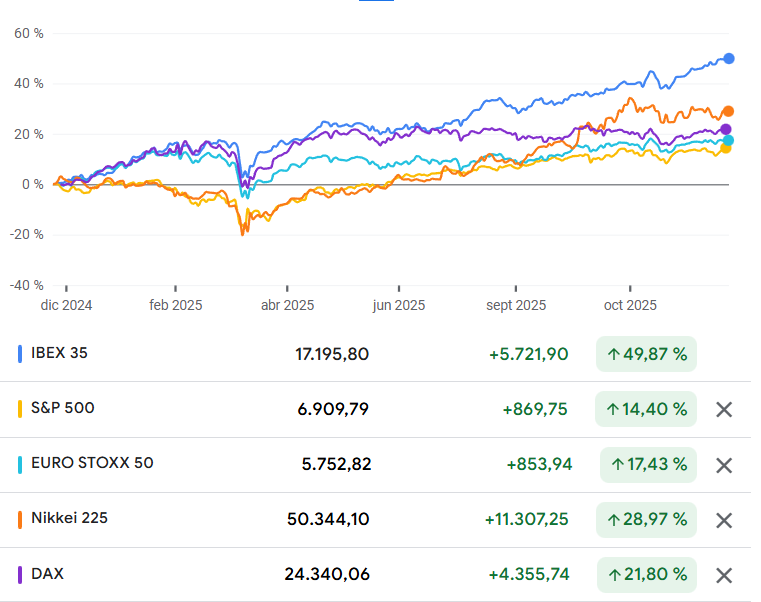Open the Nikkei 225 index name

click(70, 518)
